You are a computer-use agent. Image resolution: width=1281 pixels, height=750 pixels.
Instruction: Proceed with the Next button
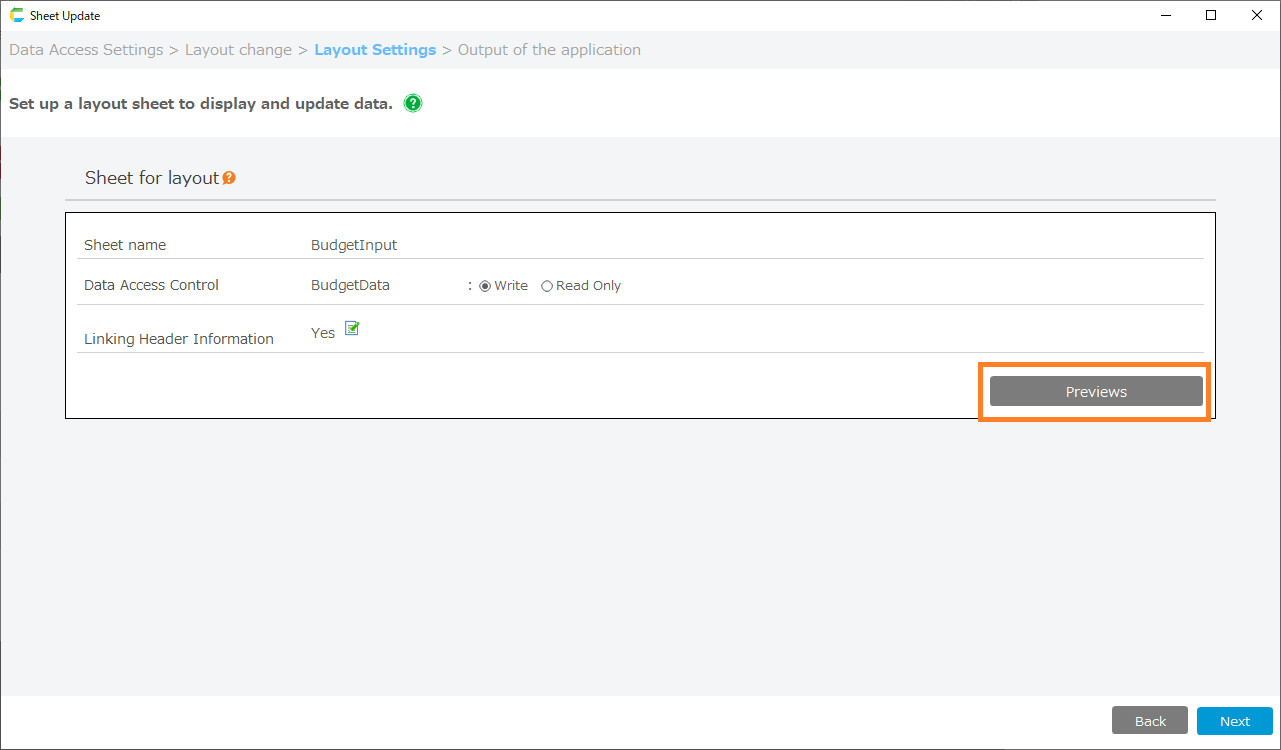(1234, 721)
